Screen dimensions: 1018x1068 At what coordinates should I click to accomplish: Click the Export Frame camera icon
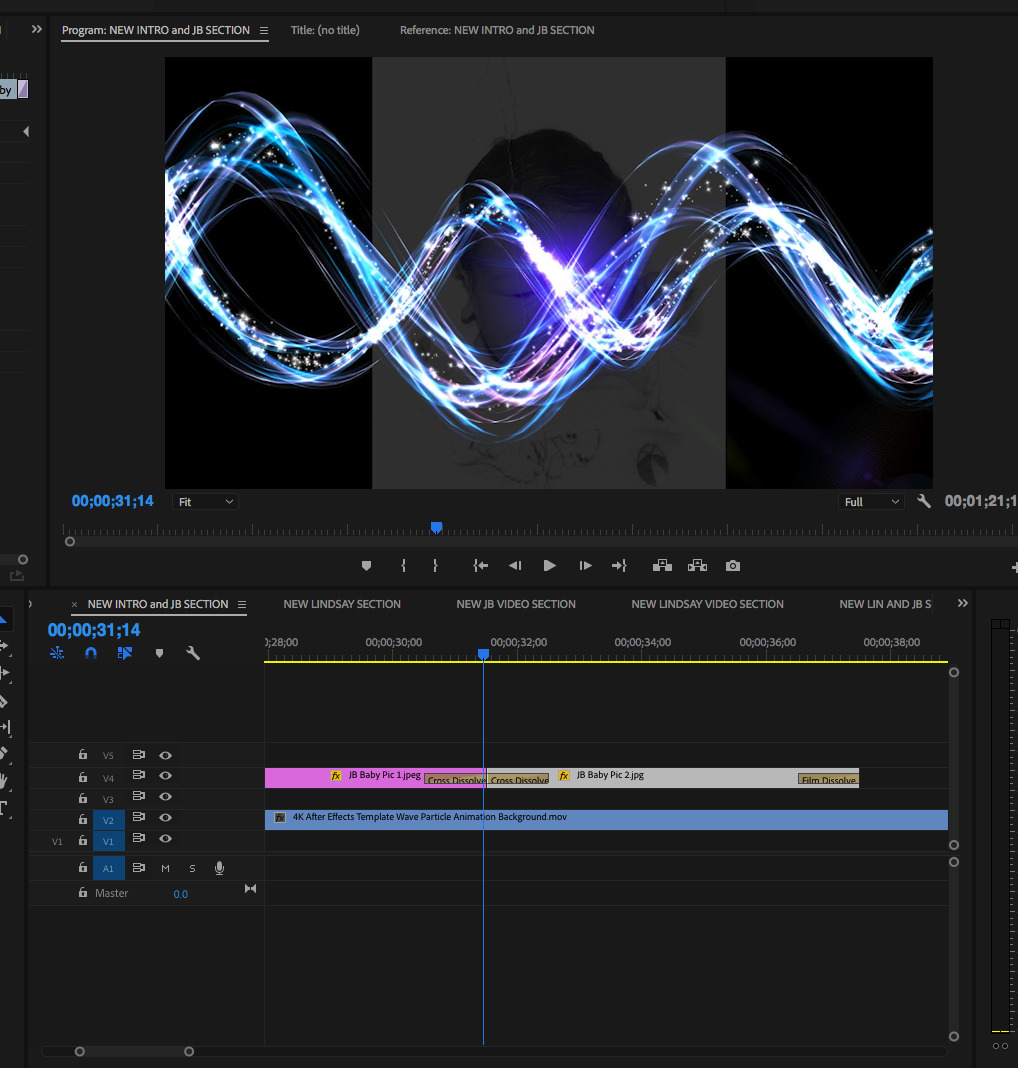coord(733,566)
